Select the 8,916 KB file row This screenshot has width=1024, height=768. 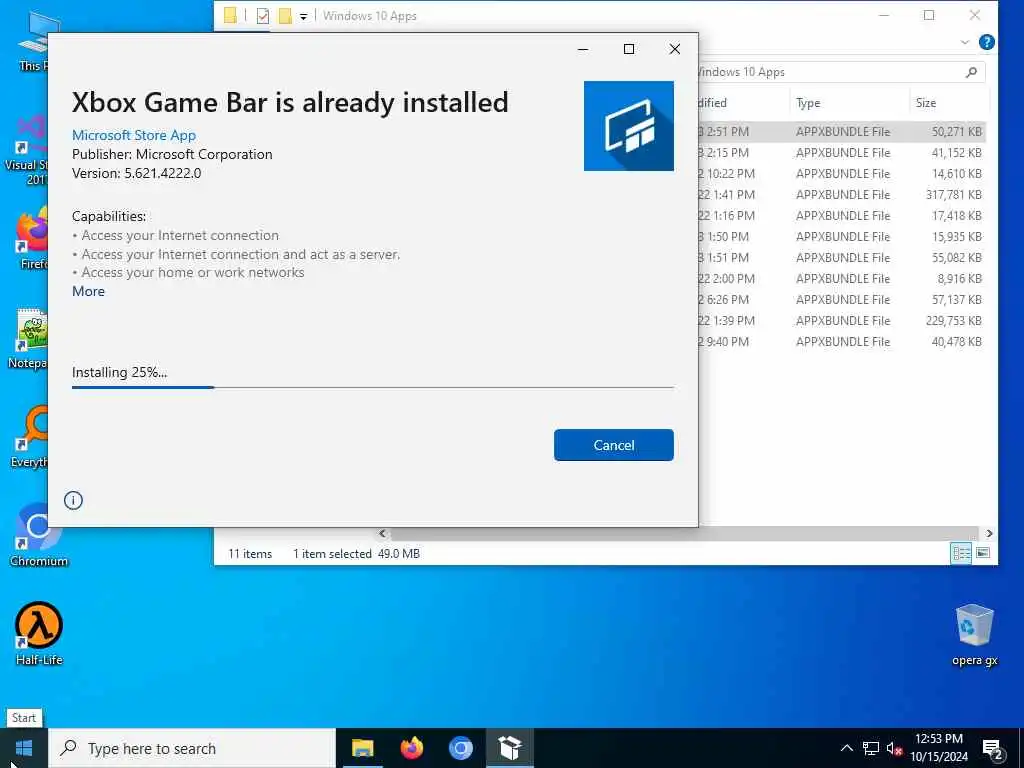(841, 278)
